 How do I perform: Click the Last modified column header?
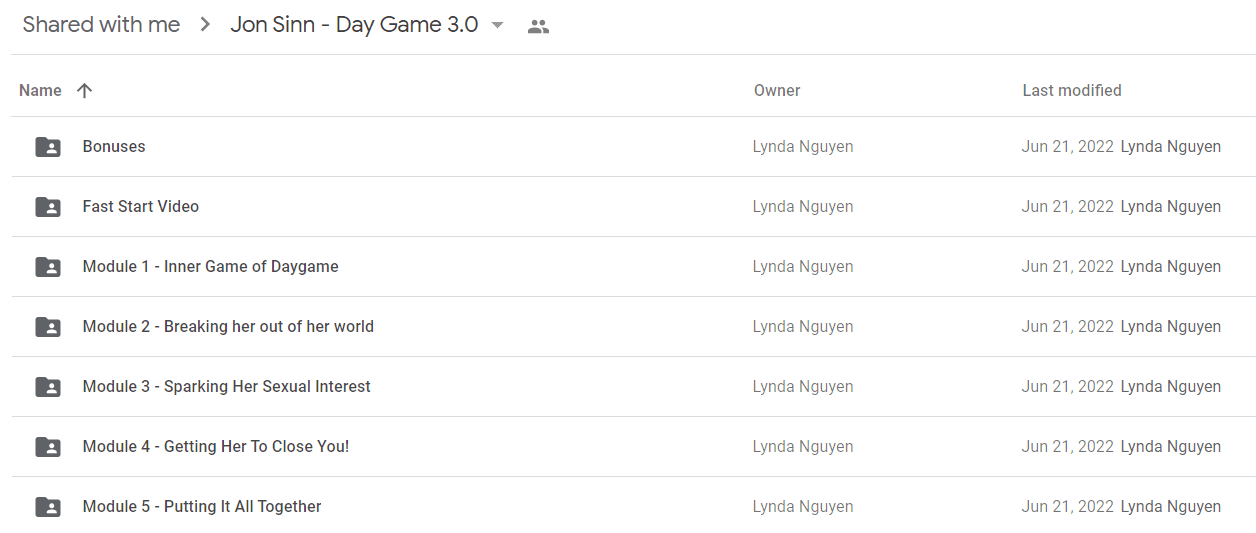[x=1072, y=90]
